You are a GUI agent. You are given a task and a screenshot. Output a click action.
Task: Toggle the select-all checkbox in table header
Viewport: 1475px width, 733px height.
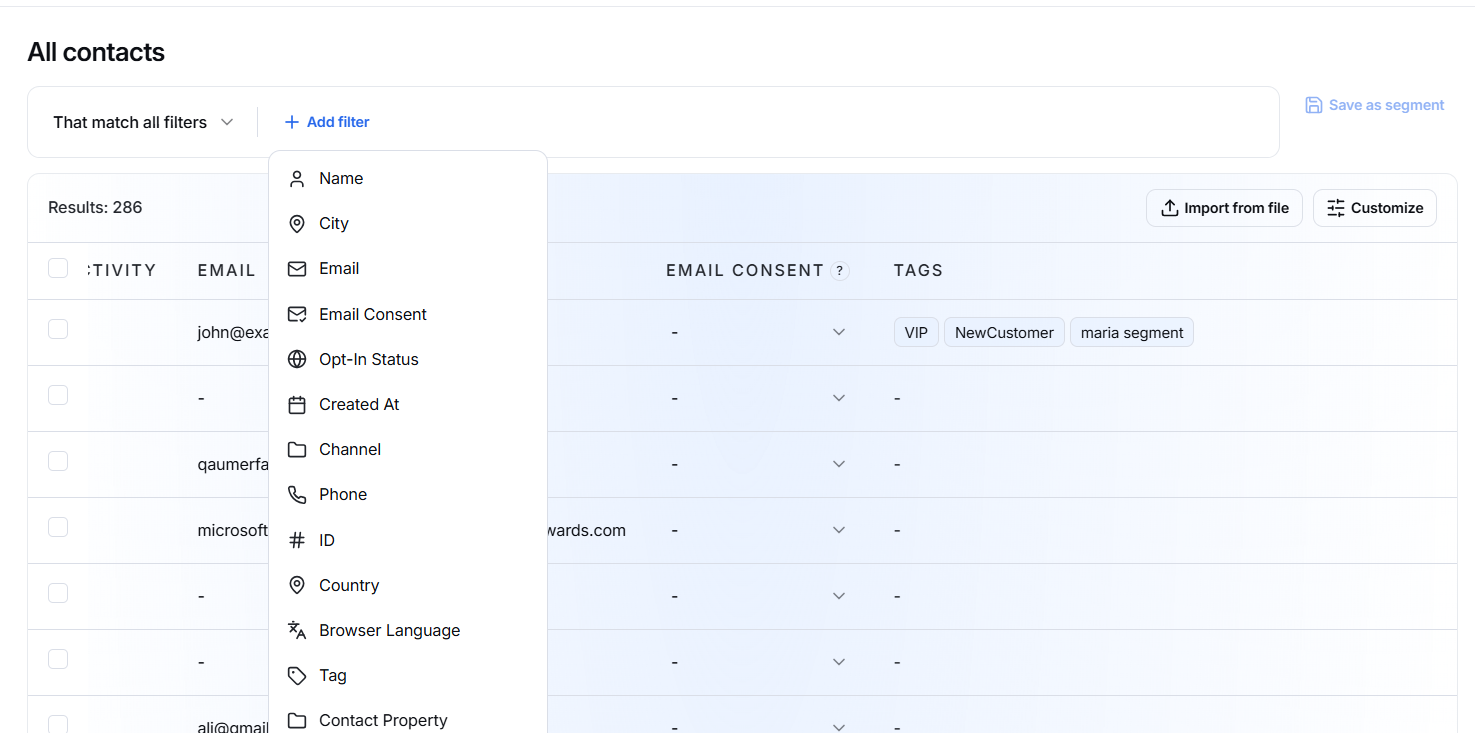point(58,268)
